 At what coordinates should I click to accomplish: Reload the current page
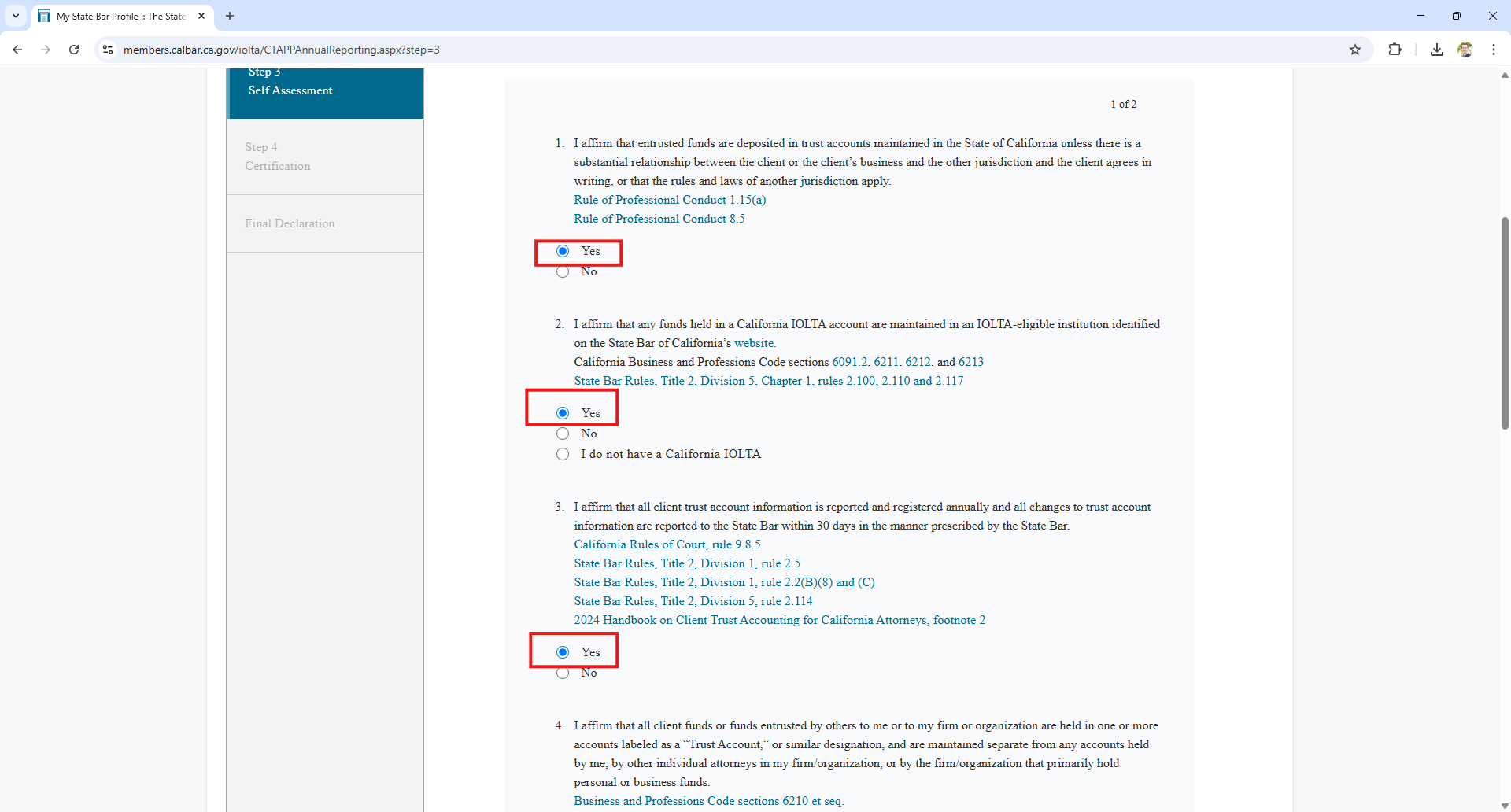point(74,50)
